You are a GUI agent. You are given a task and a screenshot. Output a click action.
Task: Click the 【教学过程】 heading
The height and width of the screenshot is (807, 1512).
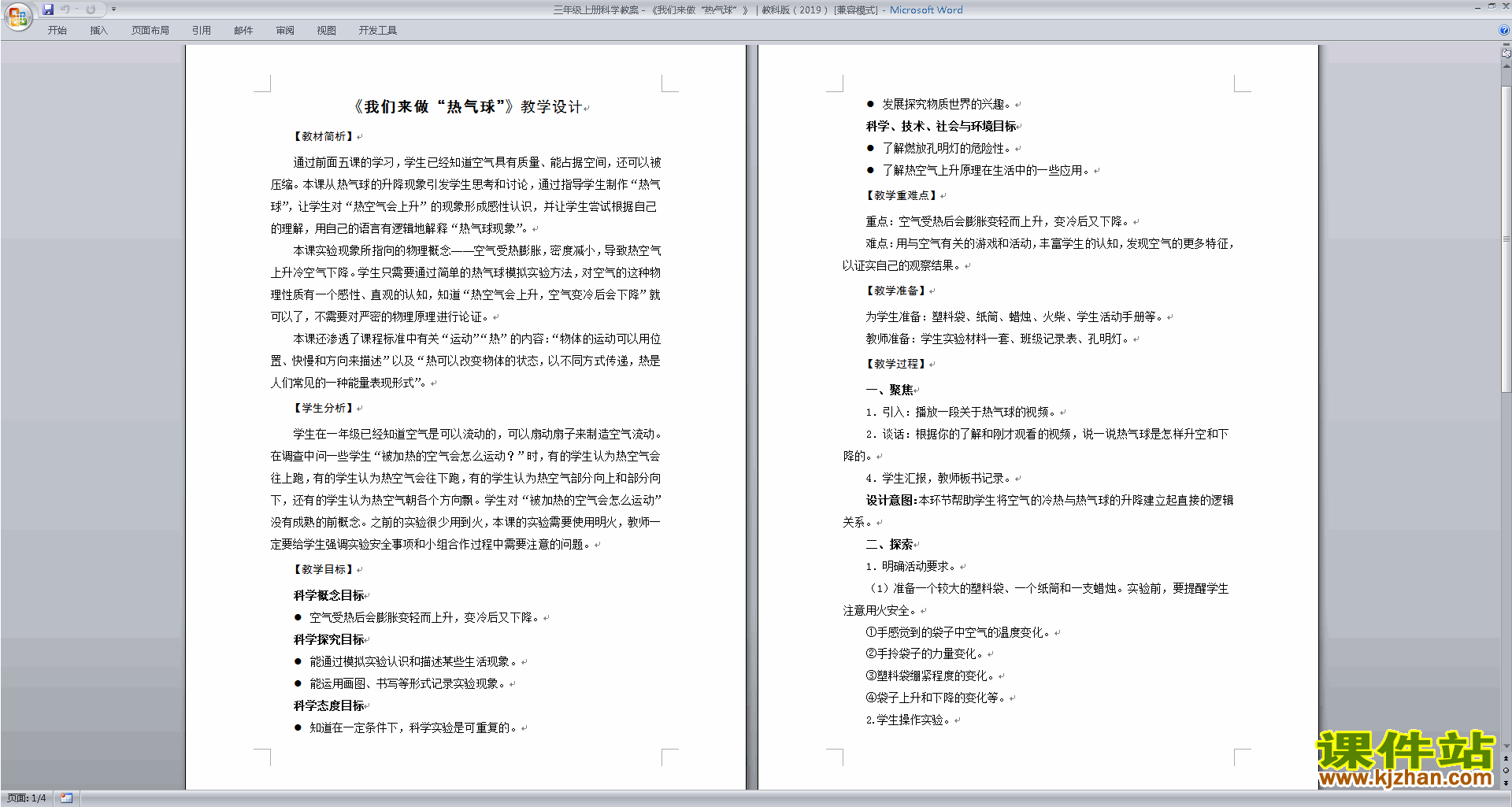coord(896,364)
